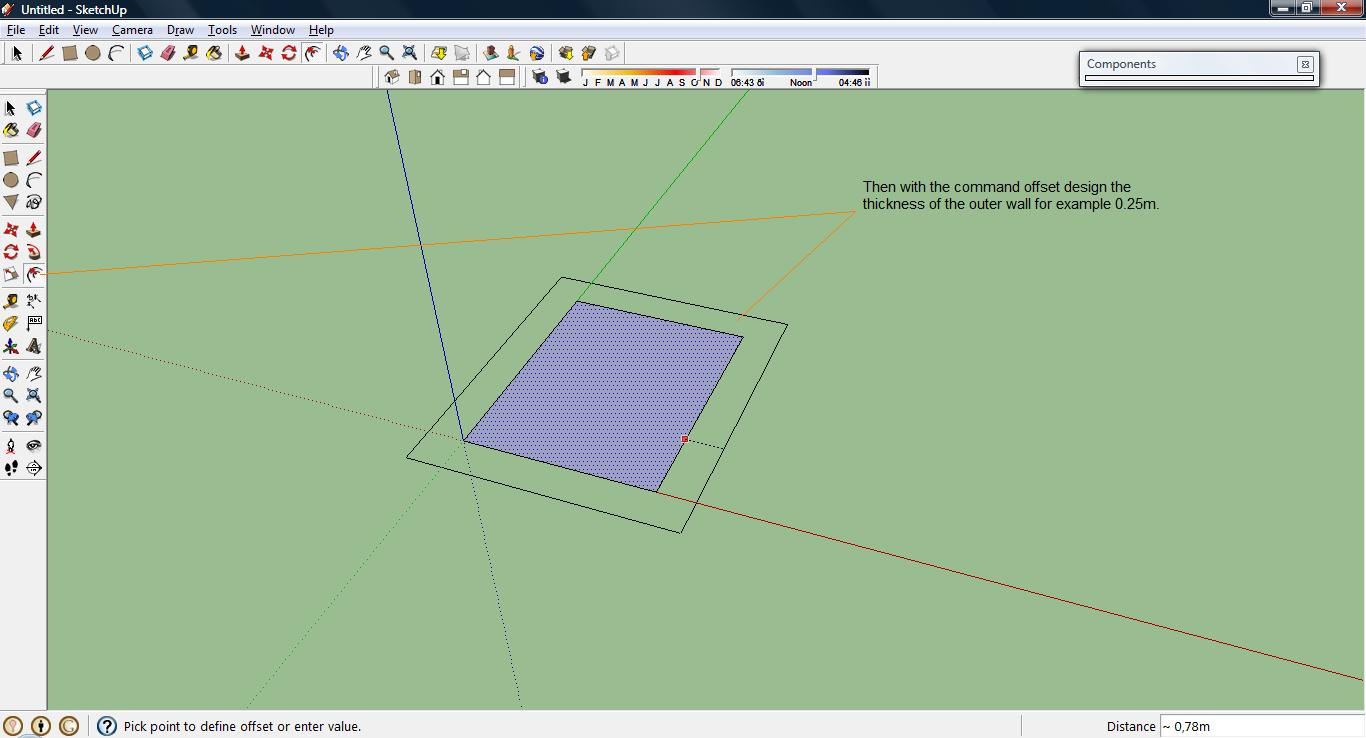Open the Camera menu
Image resolution: width=1366 pixels, height=738 pixels.
click(132, 30)
